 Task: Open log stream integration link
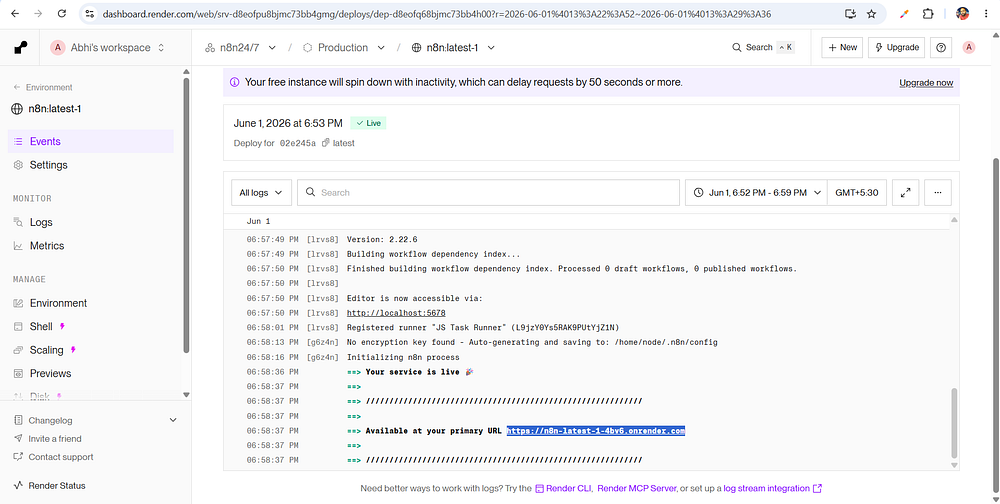[x=772, y=489]
